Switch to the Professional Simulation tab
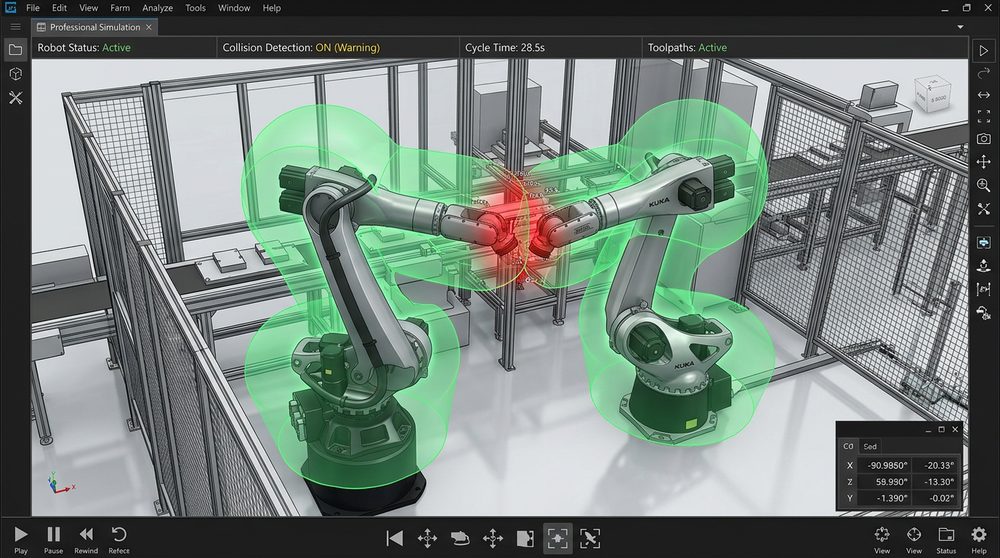Viewport: 1000px width, 558px height. coord(94,27)
